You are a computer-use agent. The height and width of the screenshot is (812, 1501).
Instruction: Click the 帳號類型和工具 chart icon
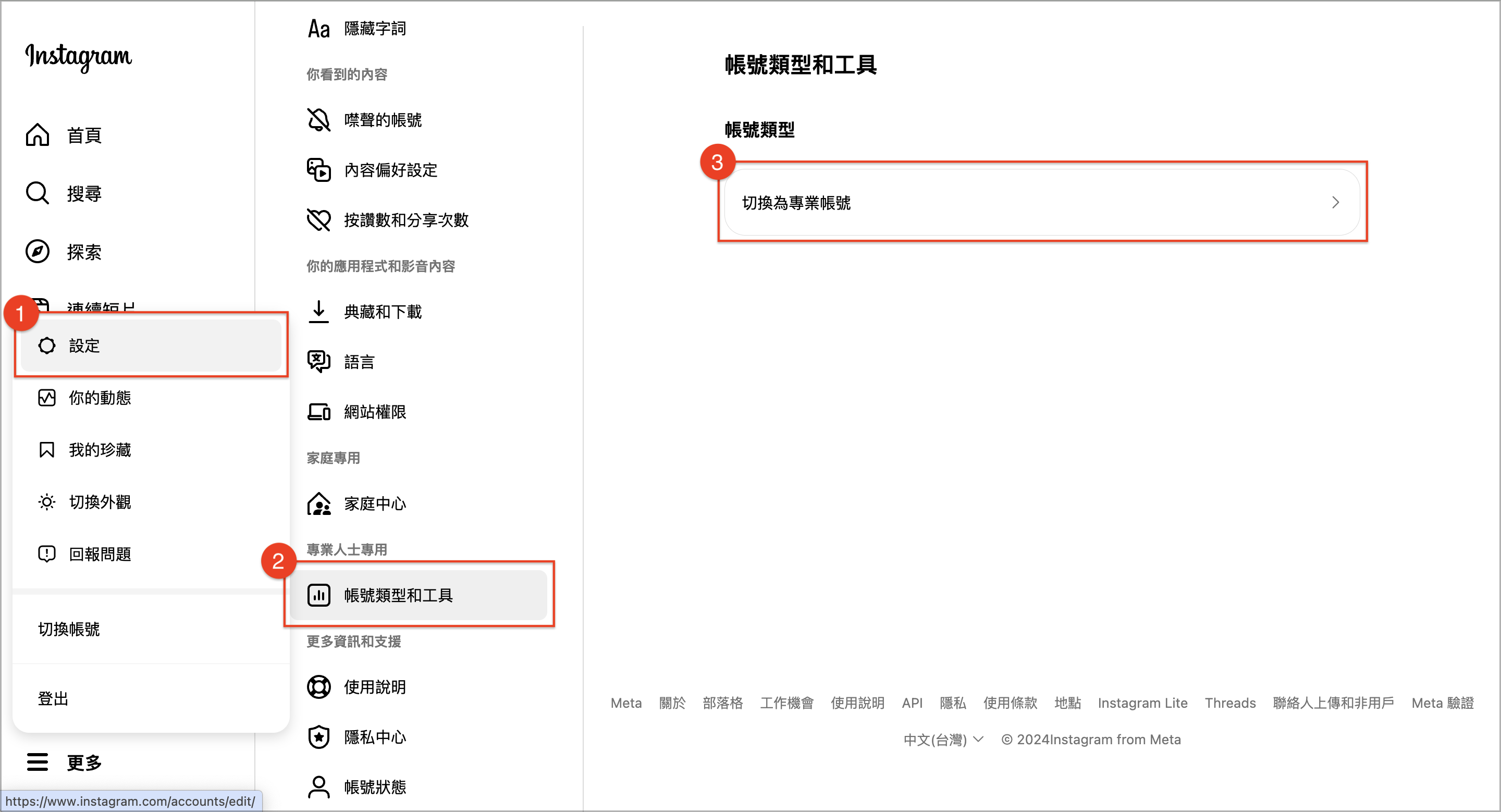click(319, 595)
